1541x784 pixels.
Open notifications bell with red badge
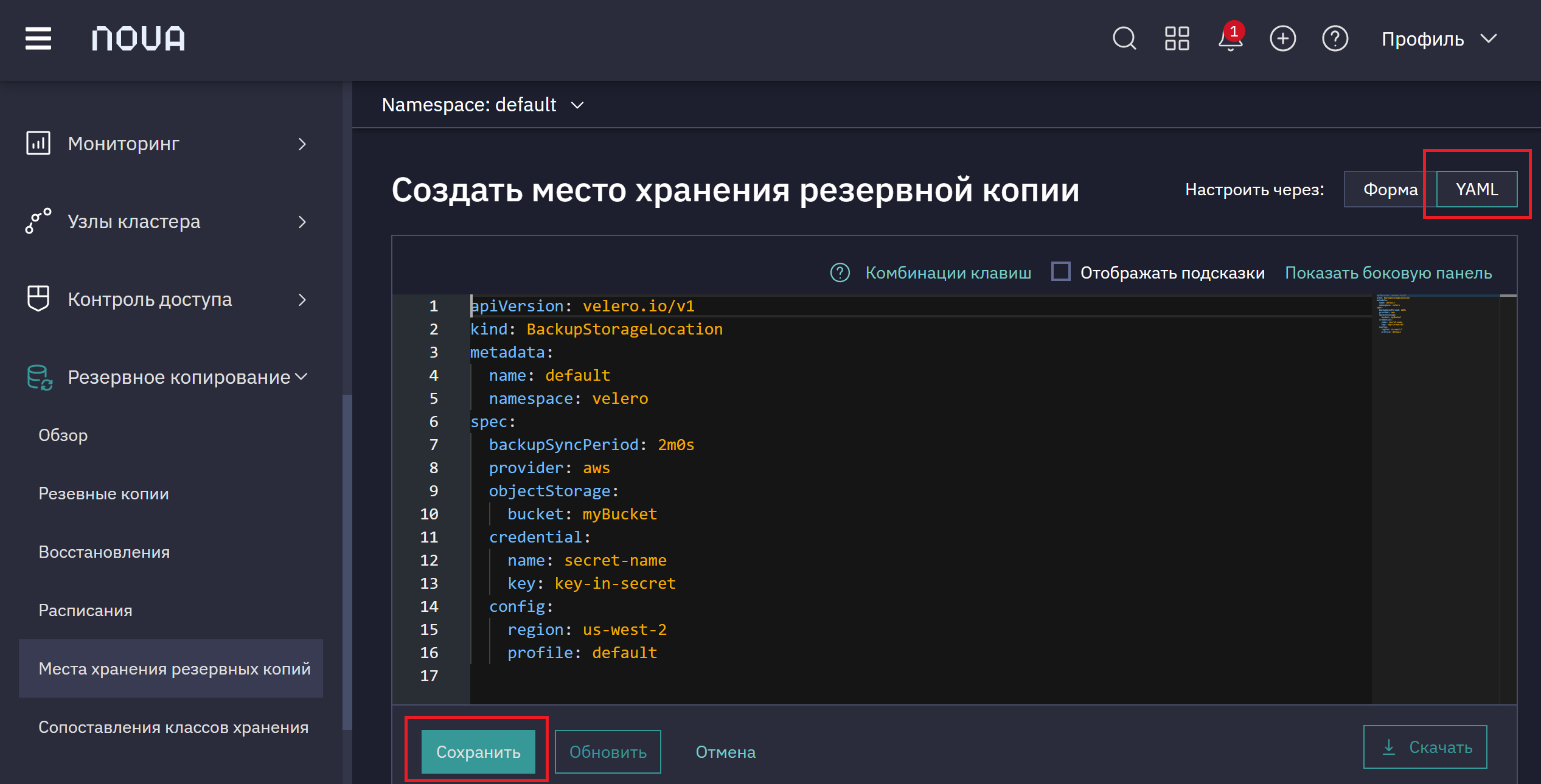click(1231, 38)
